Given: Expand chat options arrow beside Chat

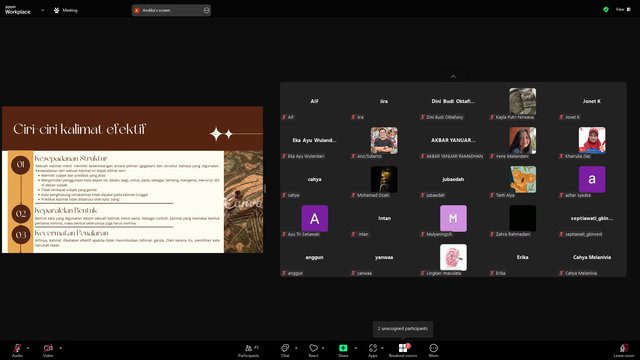Looking at the screenshot, I should [296, 348].
